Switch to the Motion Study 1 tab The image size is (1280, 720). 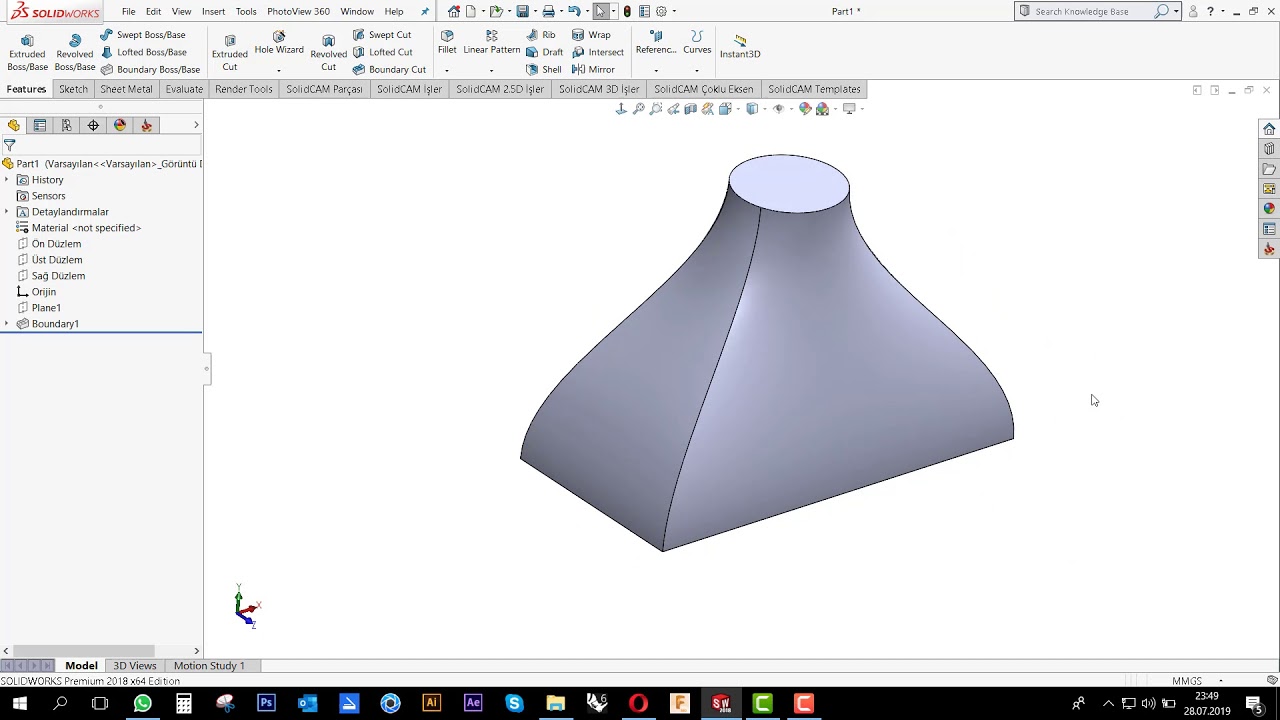(209, 666)
